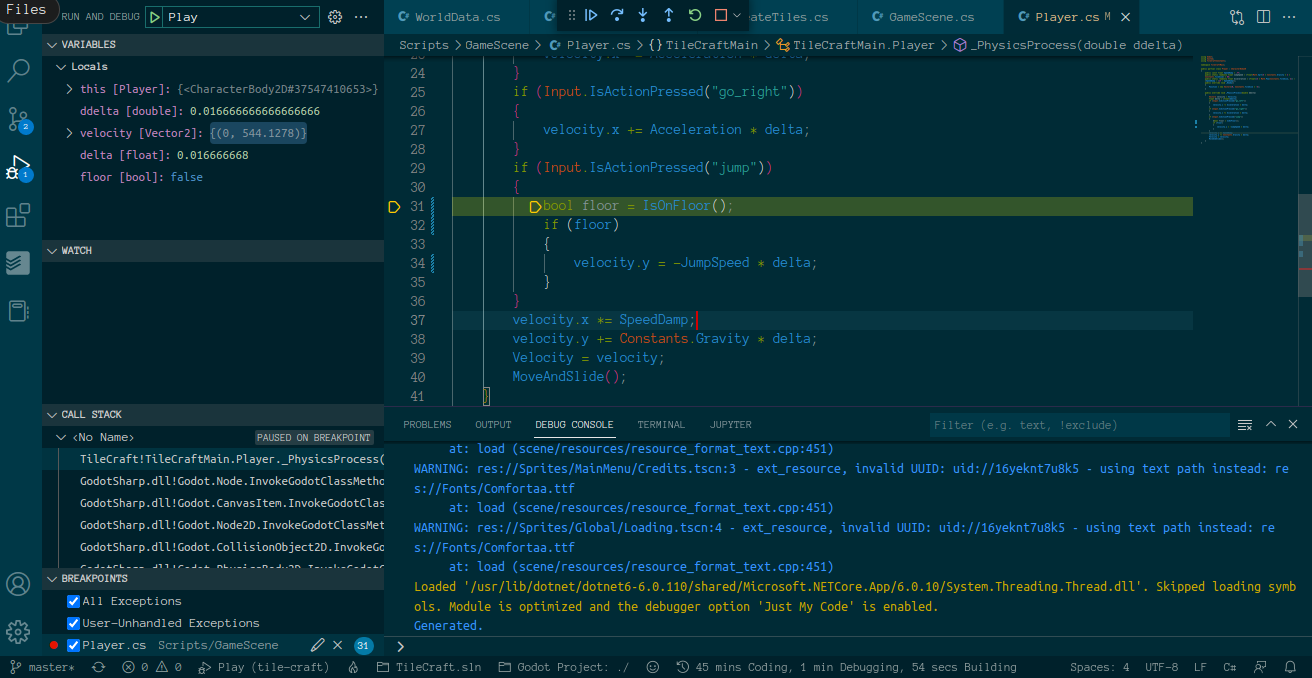This screenshot has height=678, width=1312.
Task: Open Run and Debug view icon
Action: pos(19,167)
